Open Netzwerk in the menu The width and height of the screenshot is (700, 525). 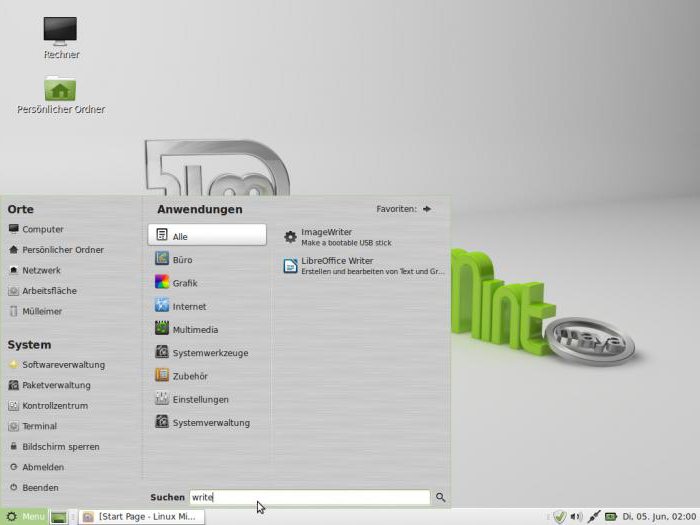(x=34, y=270)
